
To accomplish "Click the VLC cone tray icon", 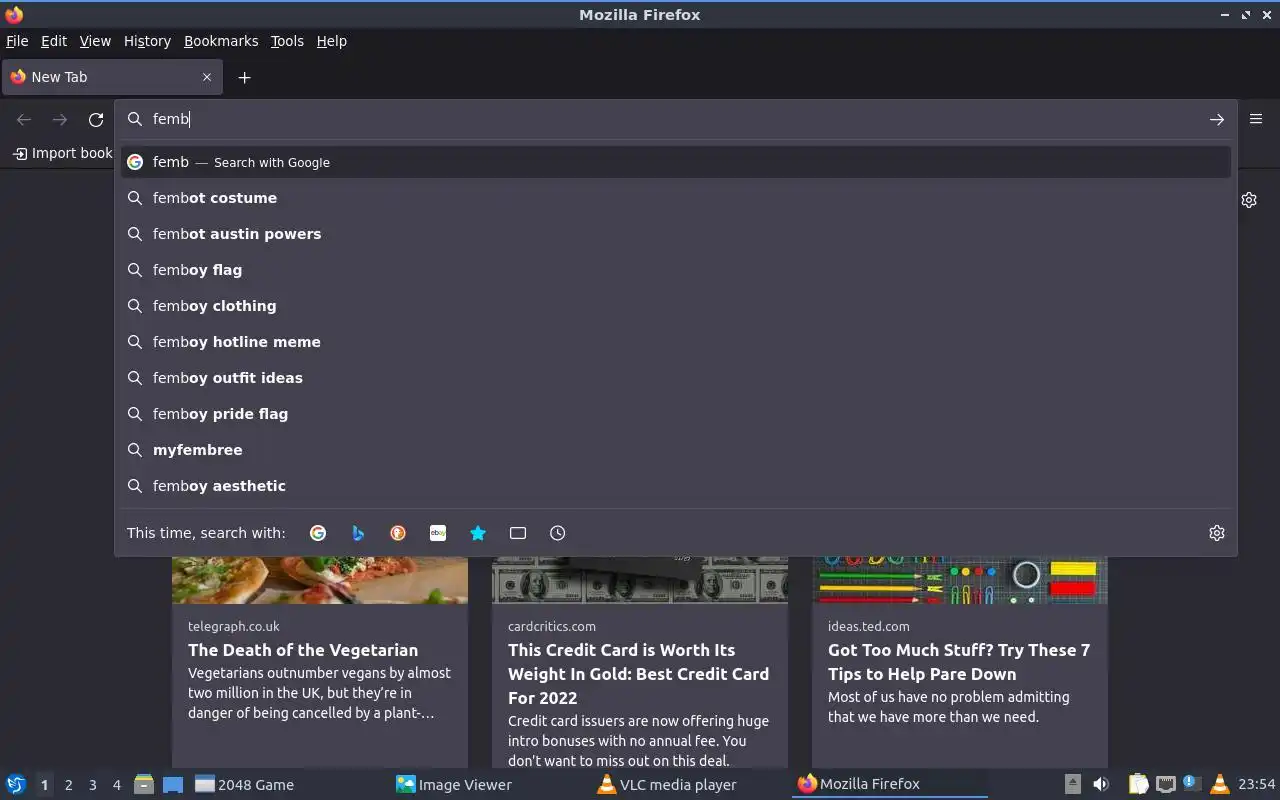I will [1219, 784].
